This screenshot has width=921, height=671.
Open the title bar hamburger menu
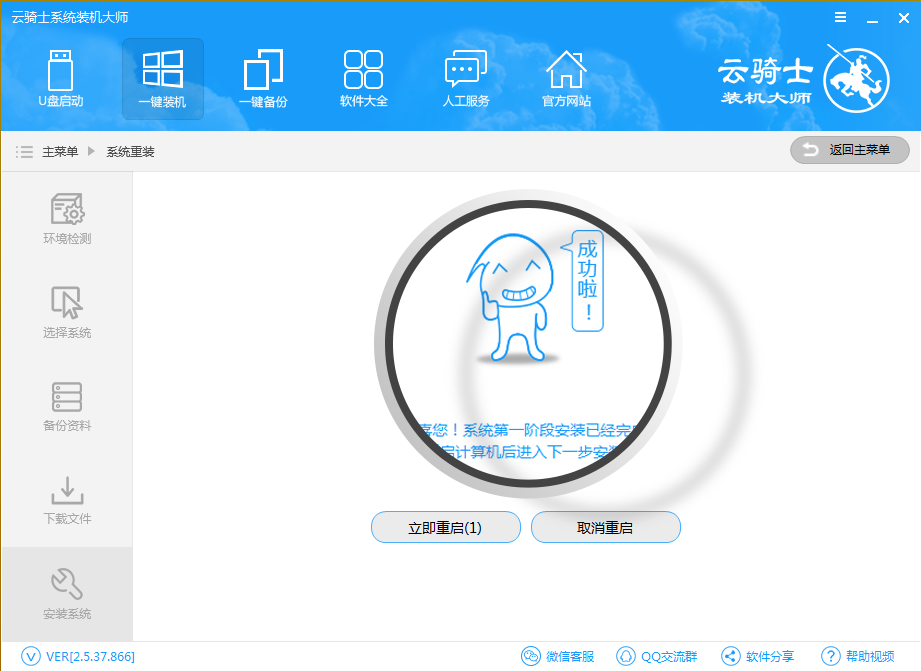tap(841, 18)
